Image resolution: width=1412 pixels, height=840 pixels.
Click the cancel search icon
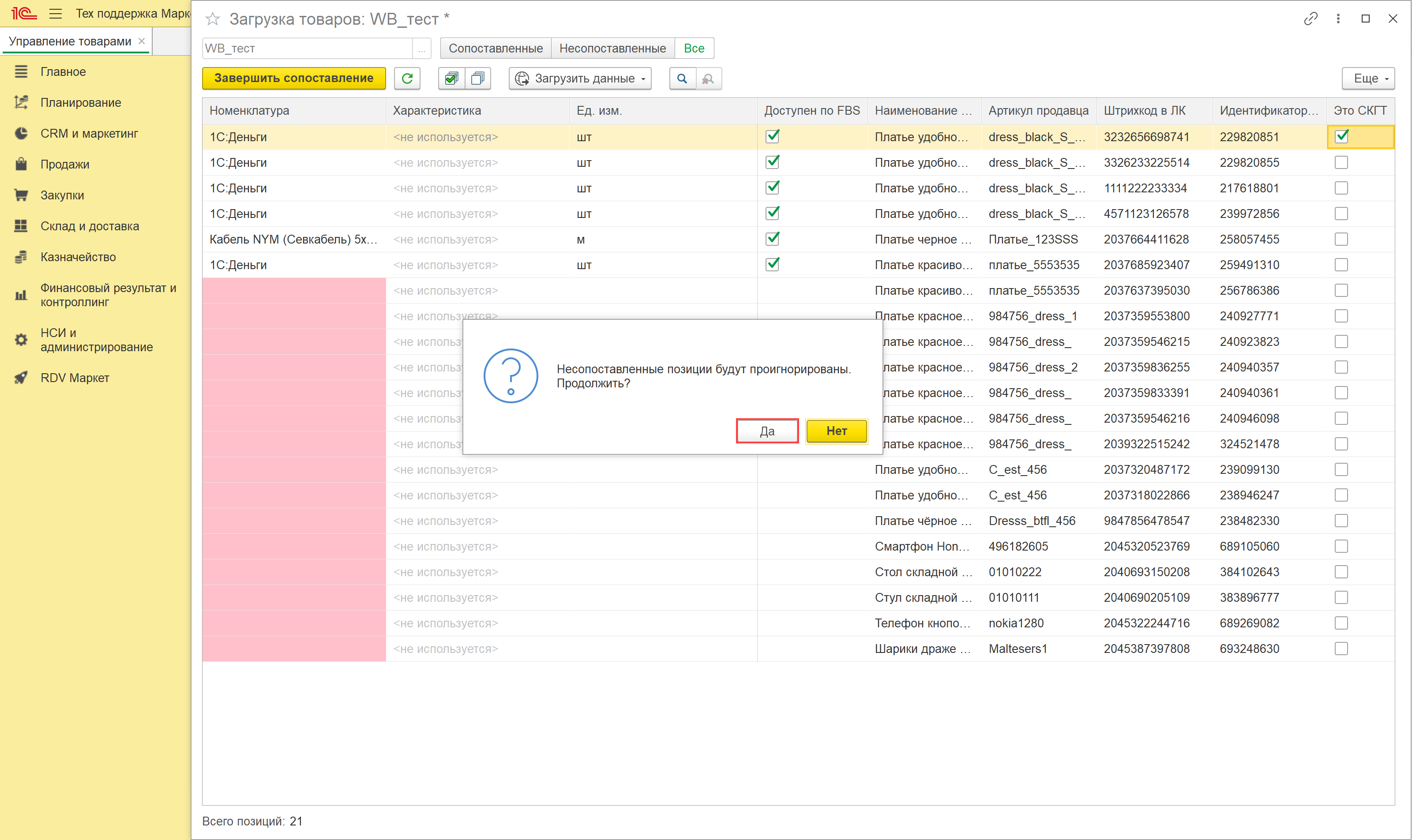pos(708,78)
